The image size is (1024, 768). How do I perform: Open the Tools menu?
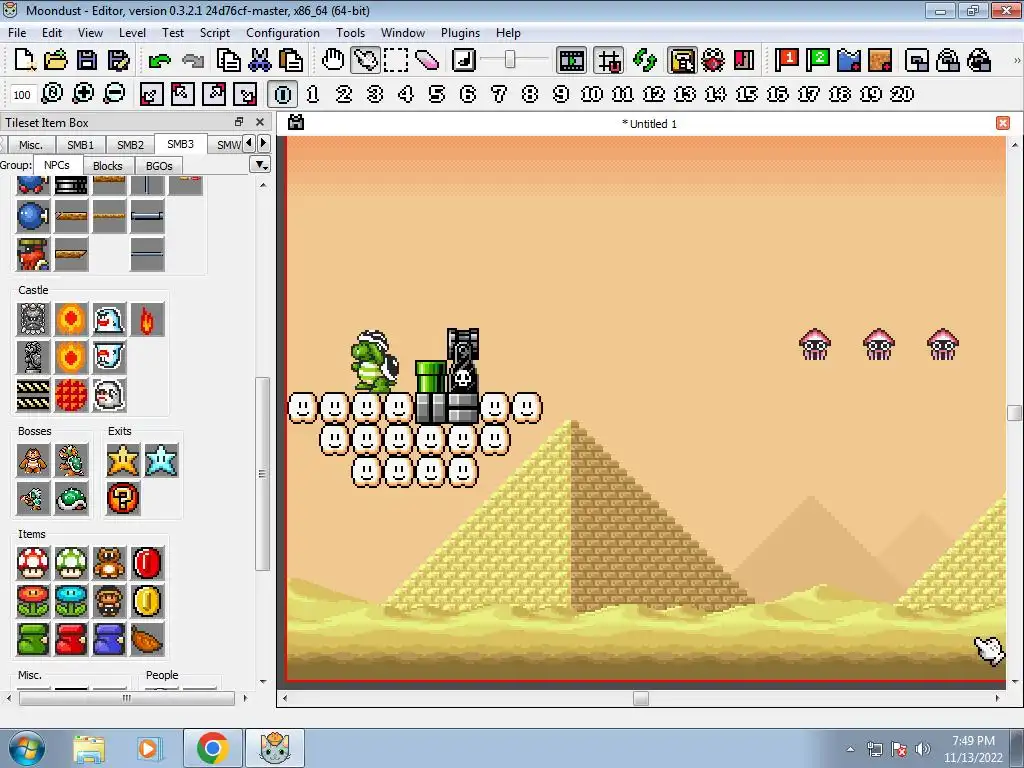click(350, 33)
